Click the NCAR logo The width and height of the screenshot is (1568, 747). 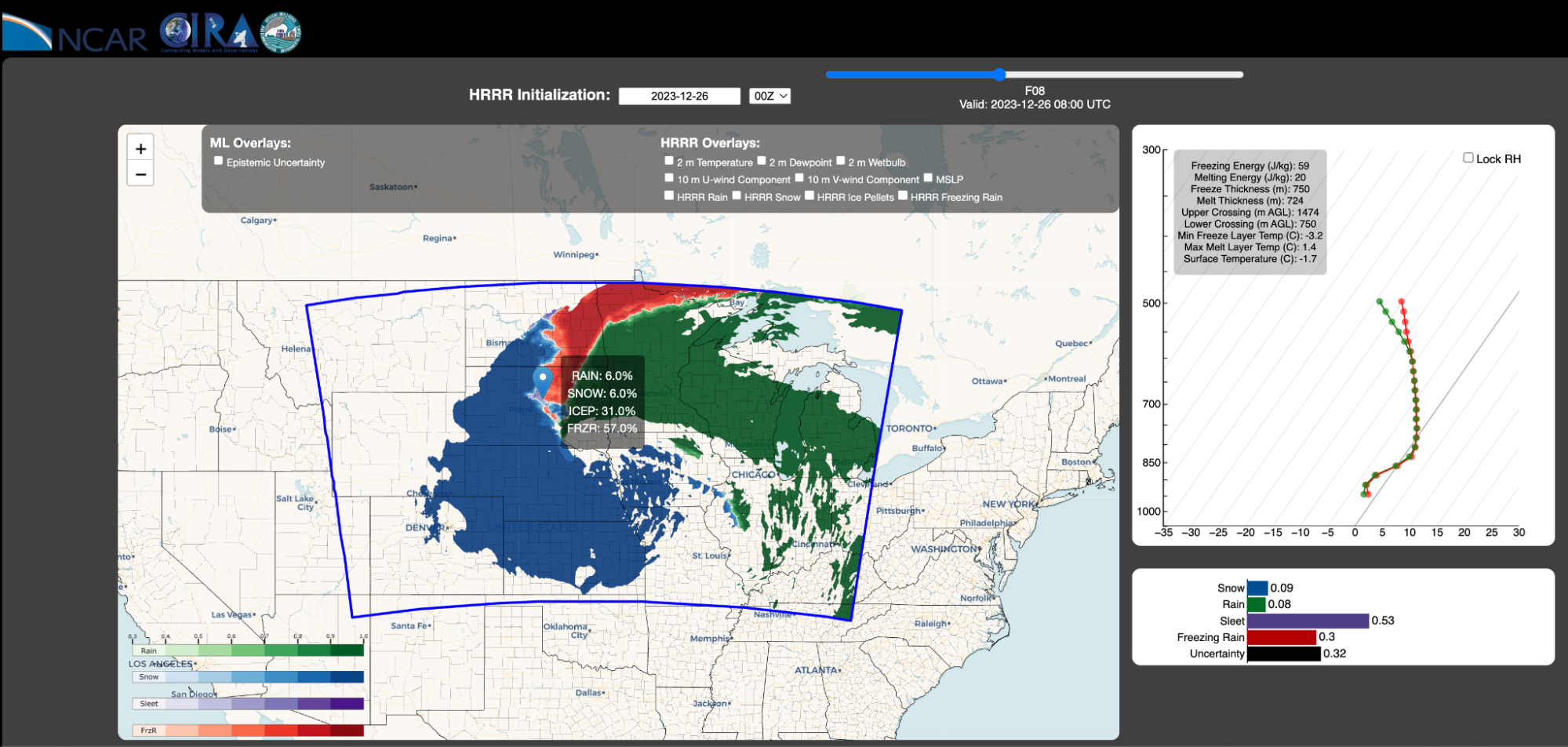coord(75,32)
